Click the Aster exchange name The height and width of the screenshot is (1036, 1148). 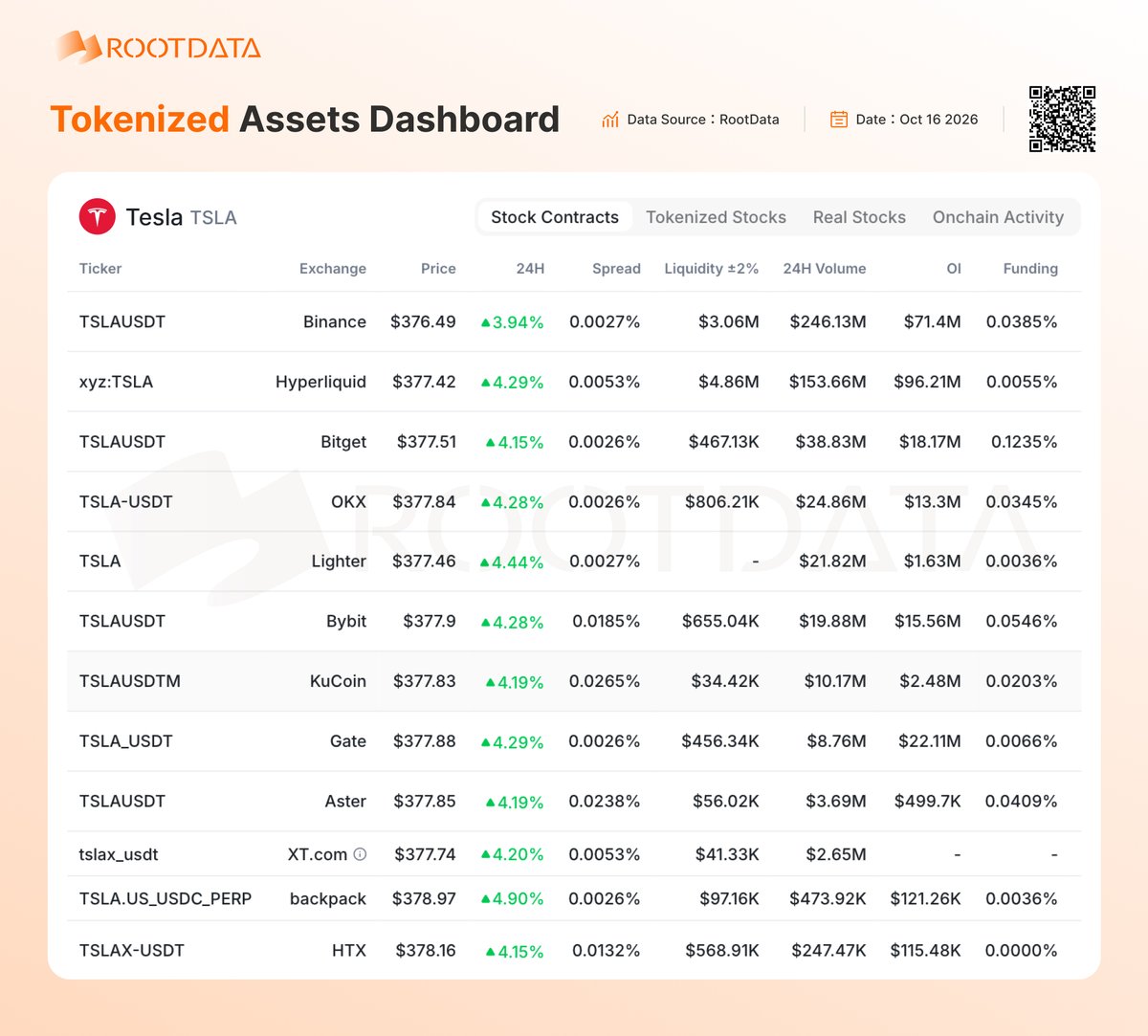(x=345, y=801)
